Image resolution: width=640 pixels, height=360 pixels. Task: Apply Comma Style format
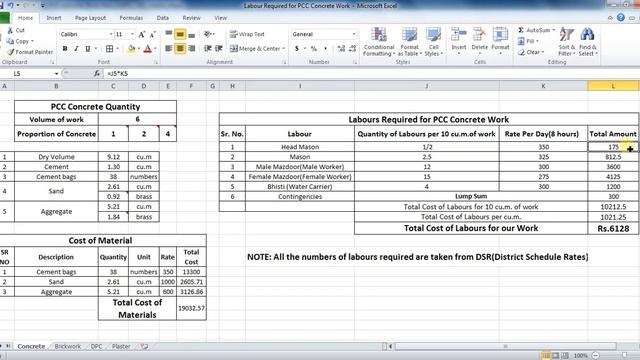(x=325, y=49)
